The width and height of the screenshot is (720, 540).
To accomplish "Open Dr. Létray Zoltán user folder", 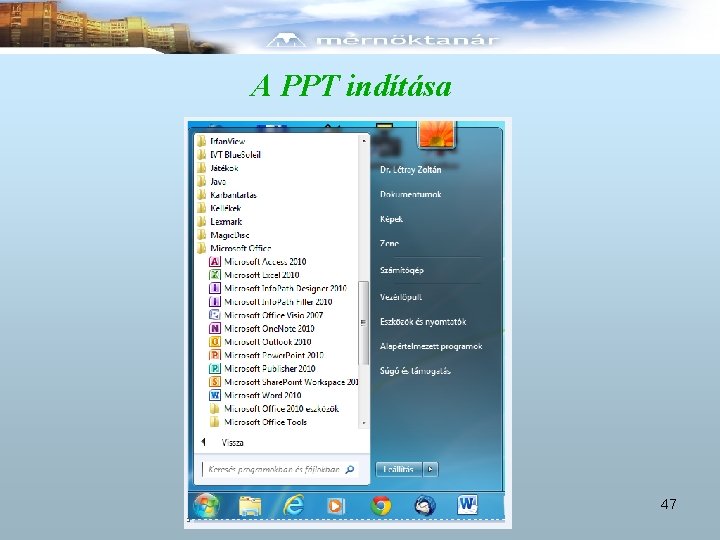I will tap(411, 169).
